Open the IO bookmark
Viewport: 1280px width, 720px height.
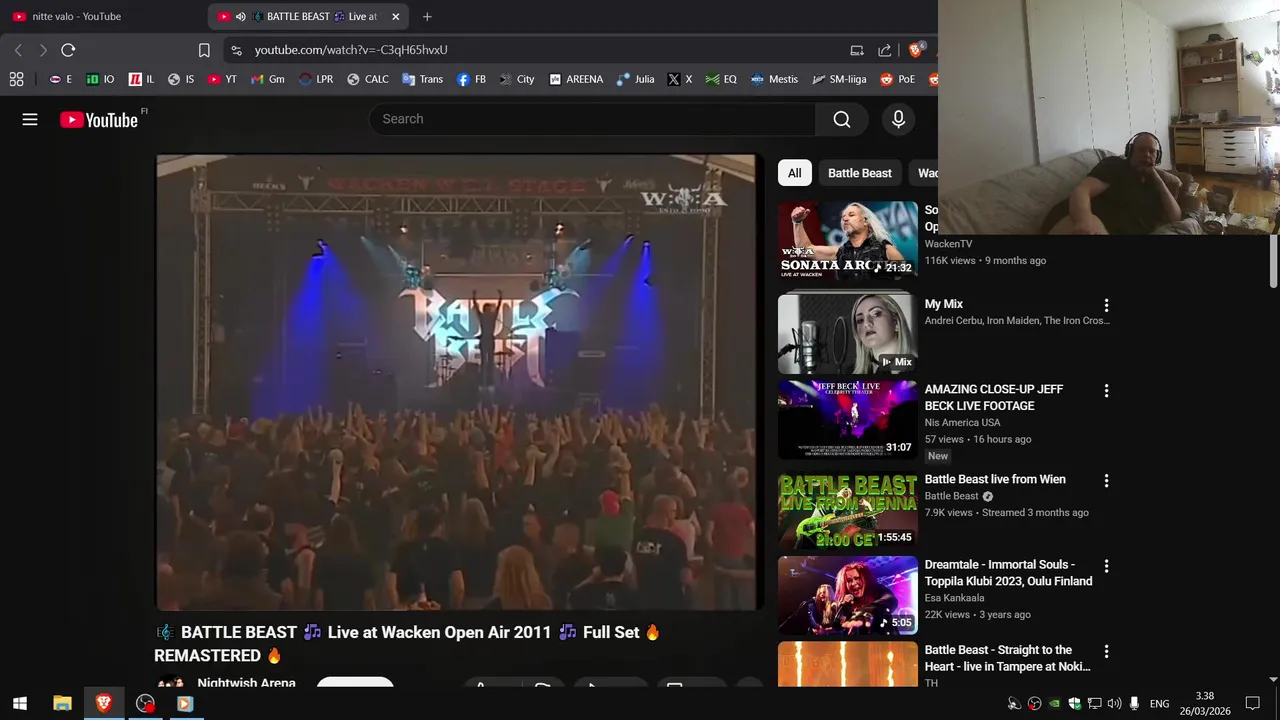click(100, 79)
